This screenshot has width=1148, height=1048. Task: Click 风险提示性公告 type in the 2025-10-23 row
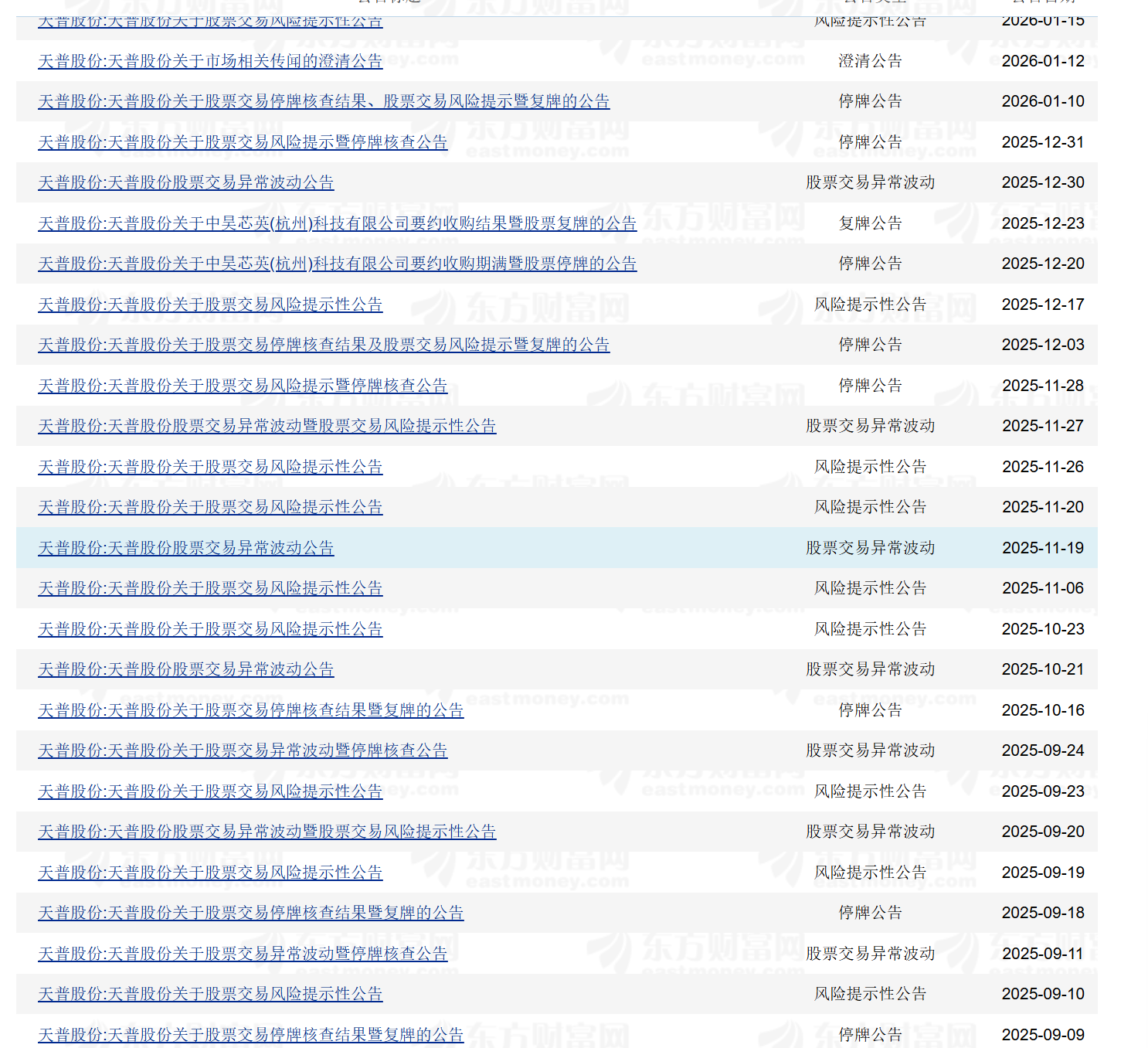point(871,629)
